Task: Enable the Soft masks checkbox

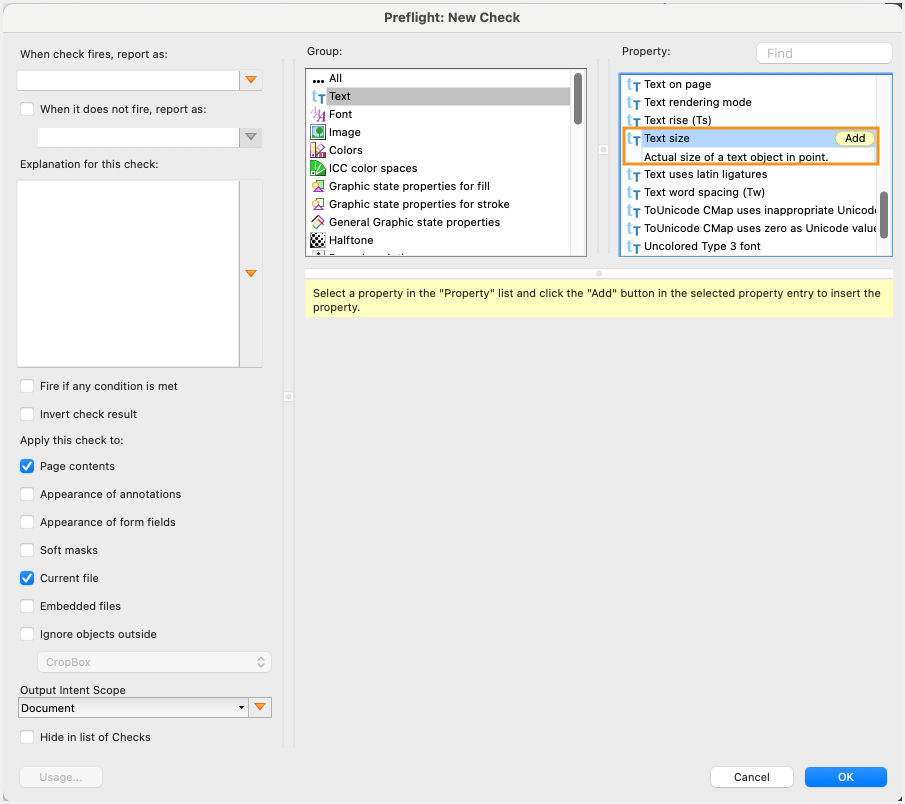Action: click(27, 550)
